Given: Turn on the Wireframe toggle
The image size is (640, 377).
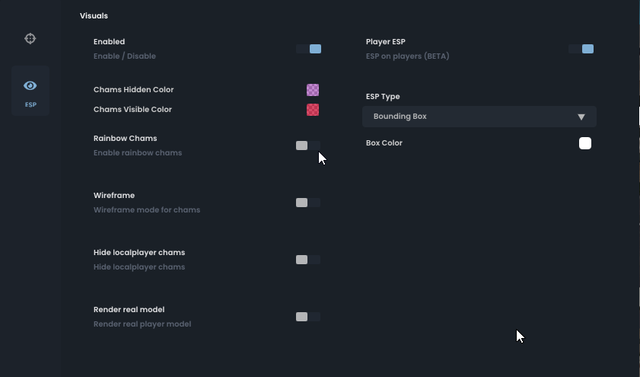Looking at the screenshot, I should coord(308,202).
